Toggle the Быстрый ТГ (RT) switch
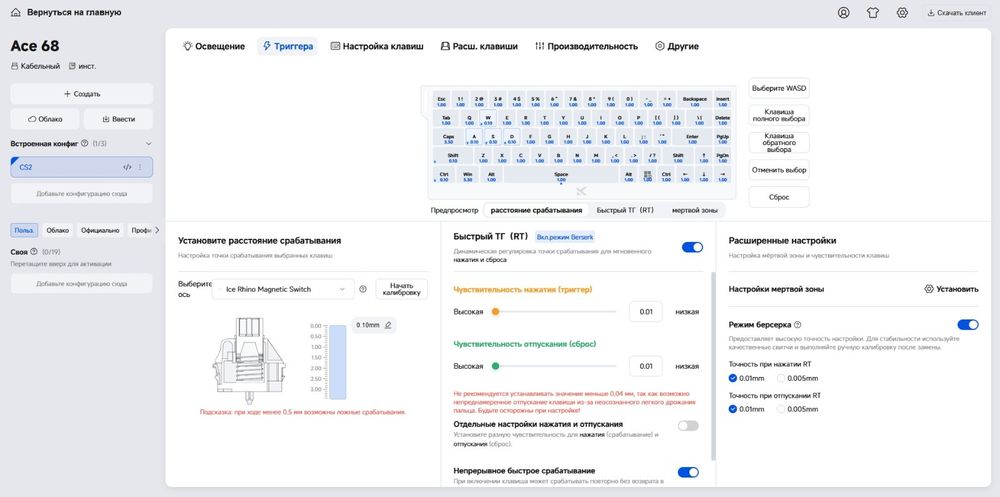This screenshot has width=1000, height=497. pos(692,247)
